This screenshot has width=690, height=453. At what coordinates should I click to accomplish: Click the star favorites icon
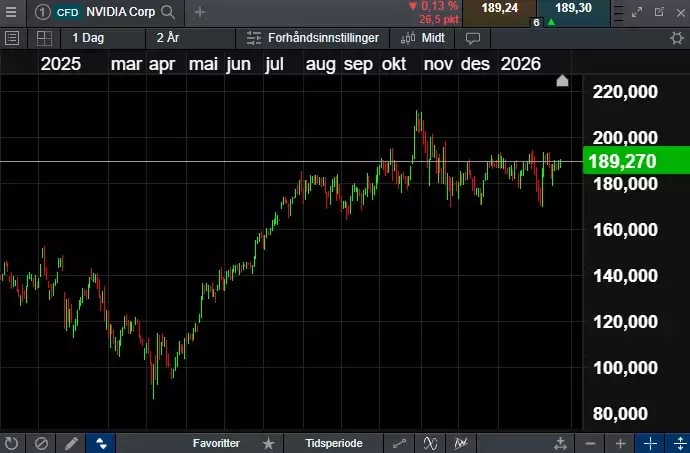pos(268,442)
